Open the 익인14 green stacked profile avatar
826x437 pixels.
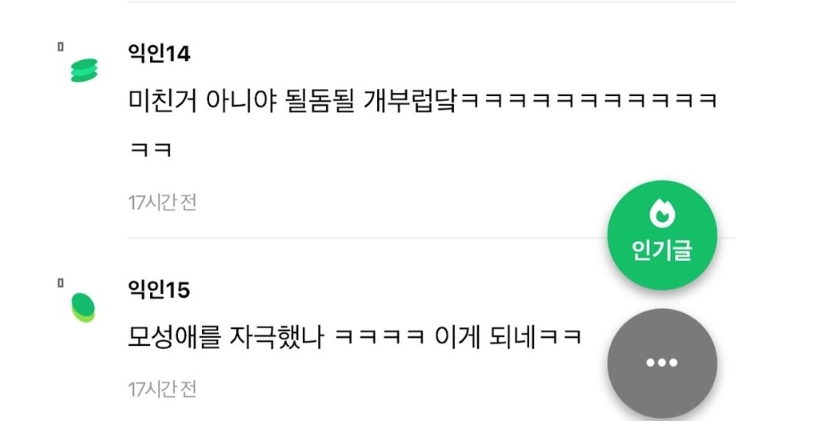pyautogui.click(x=84, y=71)
